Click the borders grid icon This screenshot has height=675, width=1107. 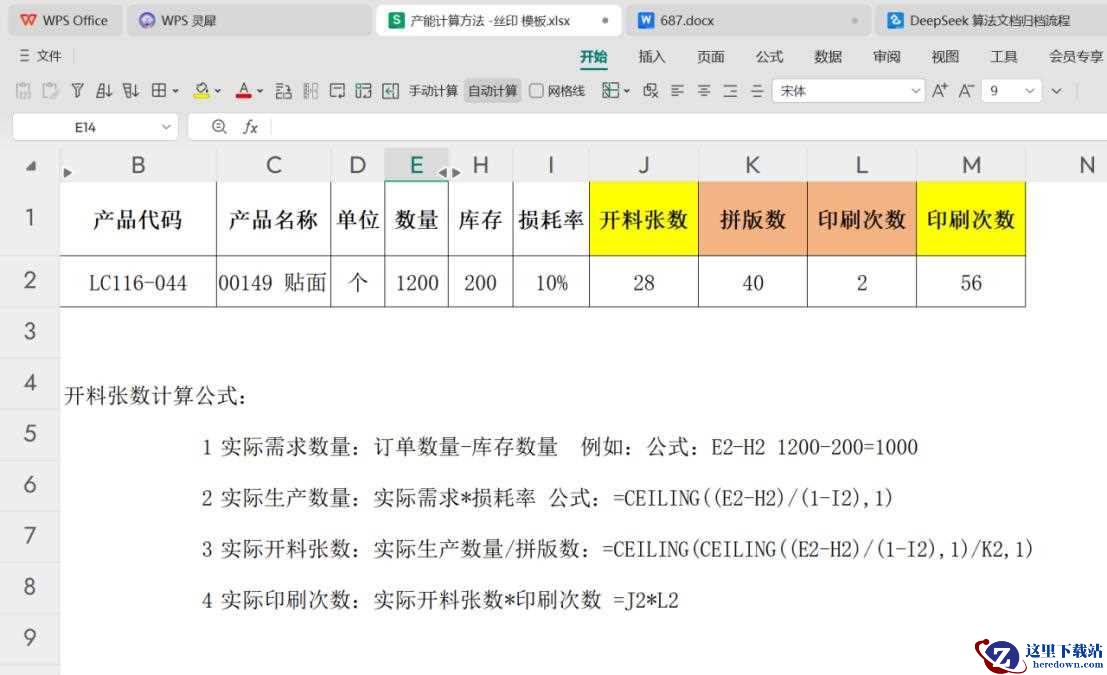(159, 90)
